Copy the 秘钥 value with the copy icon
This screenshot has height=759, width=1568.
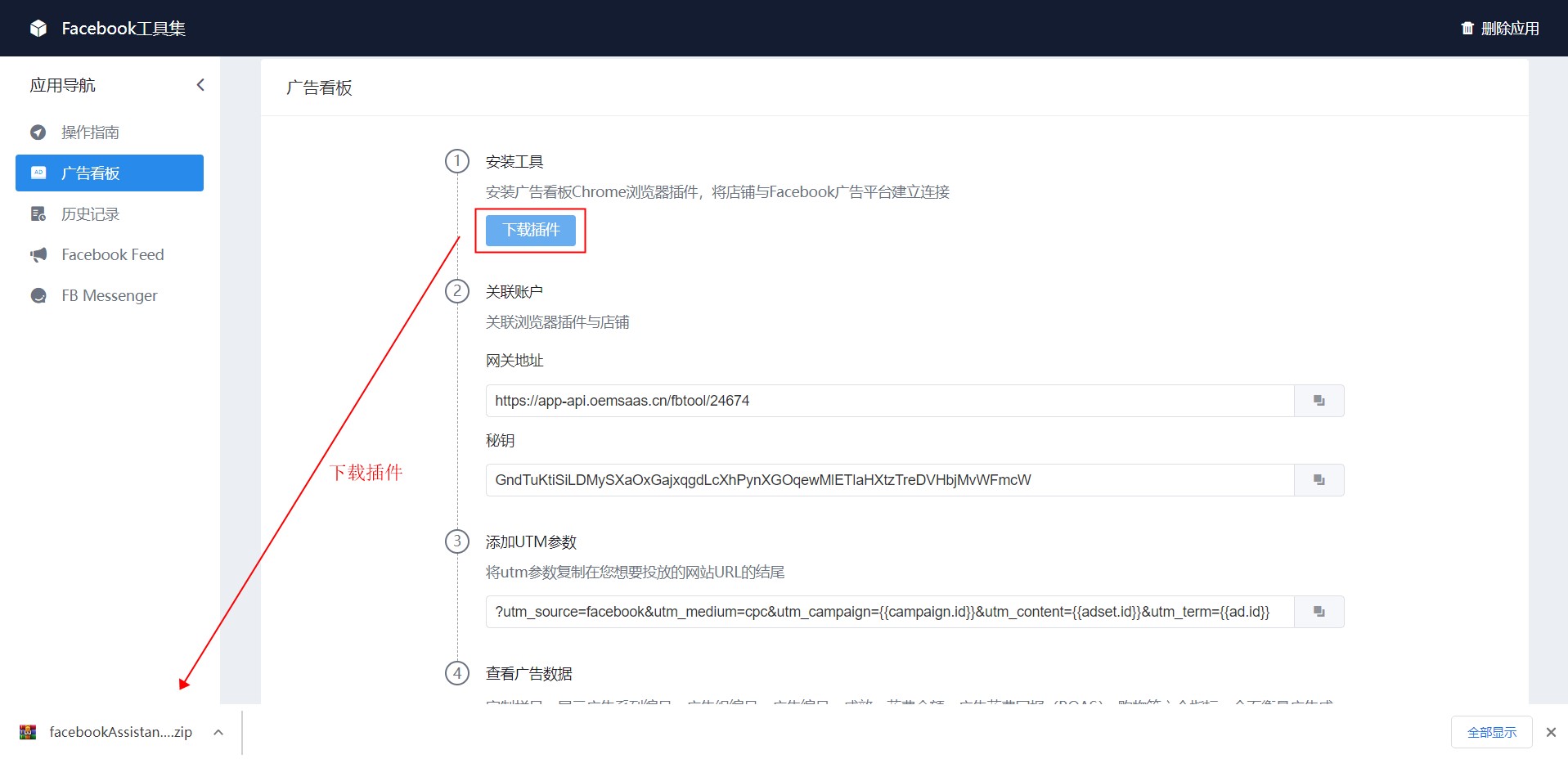[1319, 480]
